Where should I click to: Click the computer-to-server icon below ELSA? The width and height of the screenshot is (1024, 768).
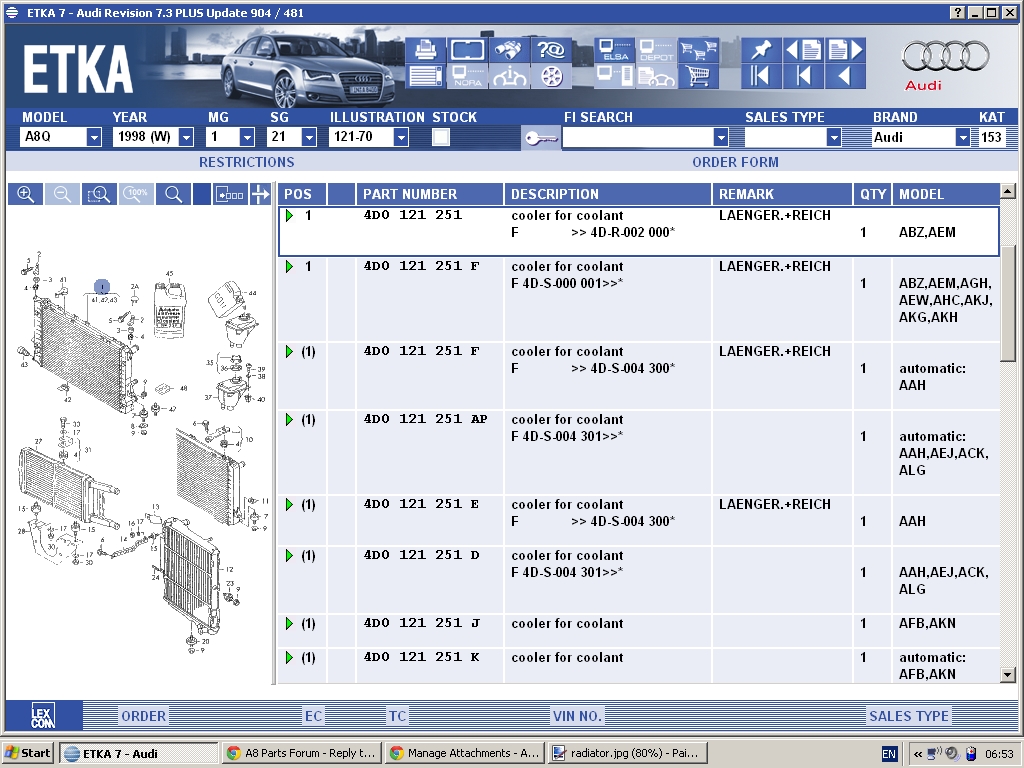[x=615, y=76]
